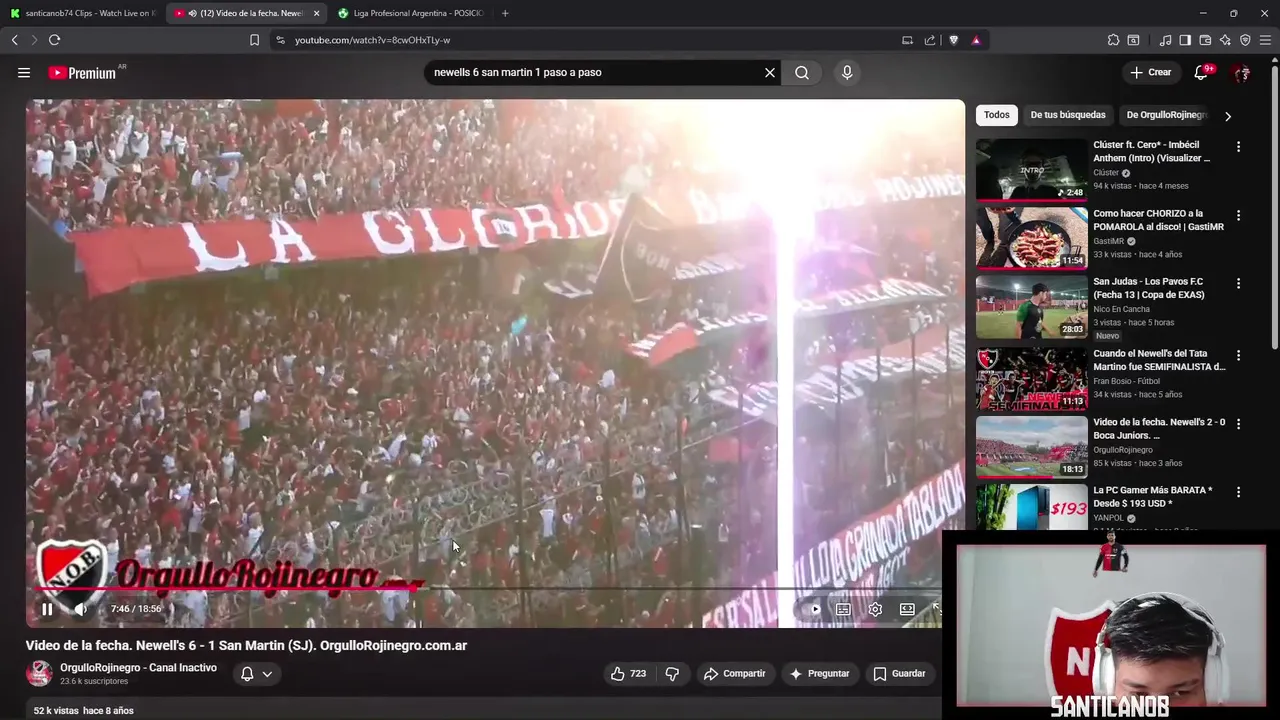Toggle browser sidebar panel
1280x720 pixels.
(1185, 40)
